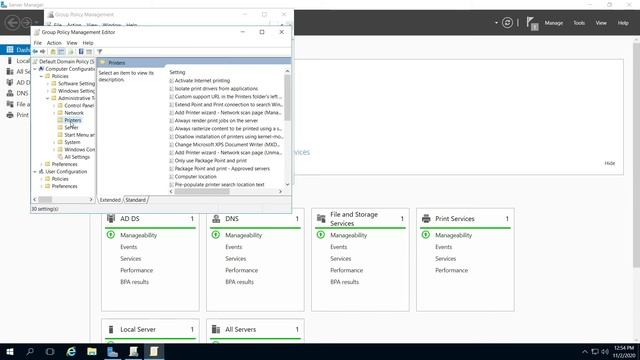Select All Servers in the Server Manager sidebar

coord(18,71)
